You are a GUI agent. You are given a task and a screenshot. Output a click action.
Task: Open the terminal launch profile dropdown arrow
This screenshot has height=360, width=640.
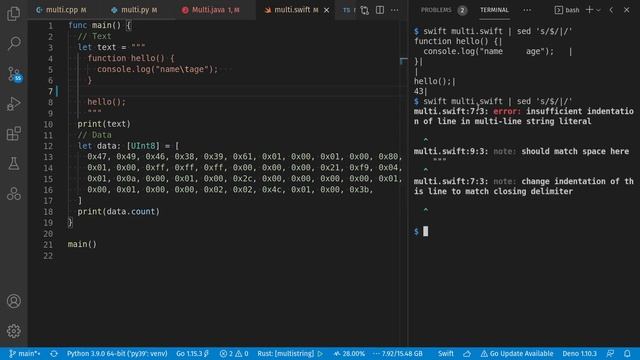[598, 10]
